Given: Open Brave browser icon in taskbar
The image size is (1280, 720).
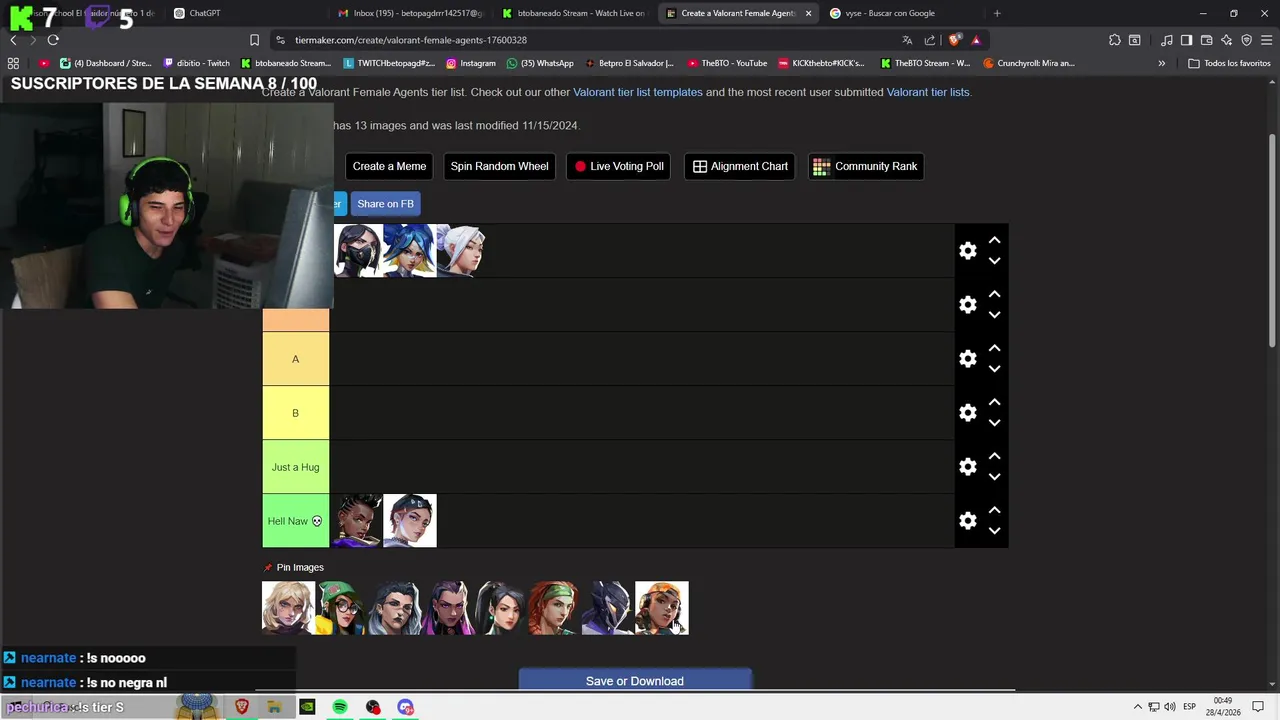Looking at the screenshot, I should [242, 707].
